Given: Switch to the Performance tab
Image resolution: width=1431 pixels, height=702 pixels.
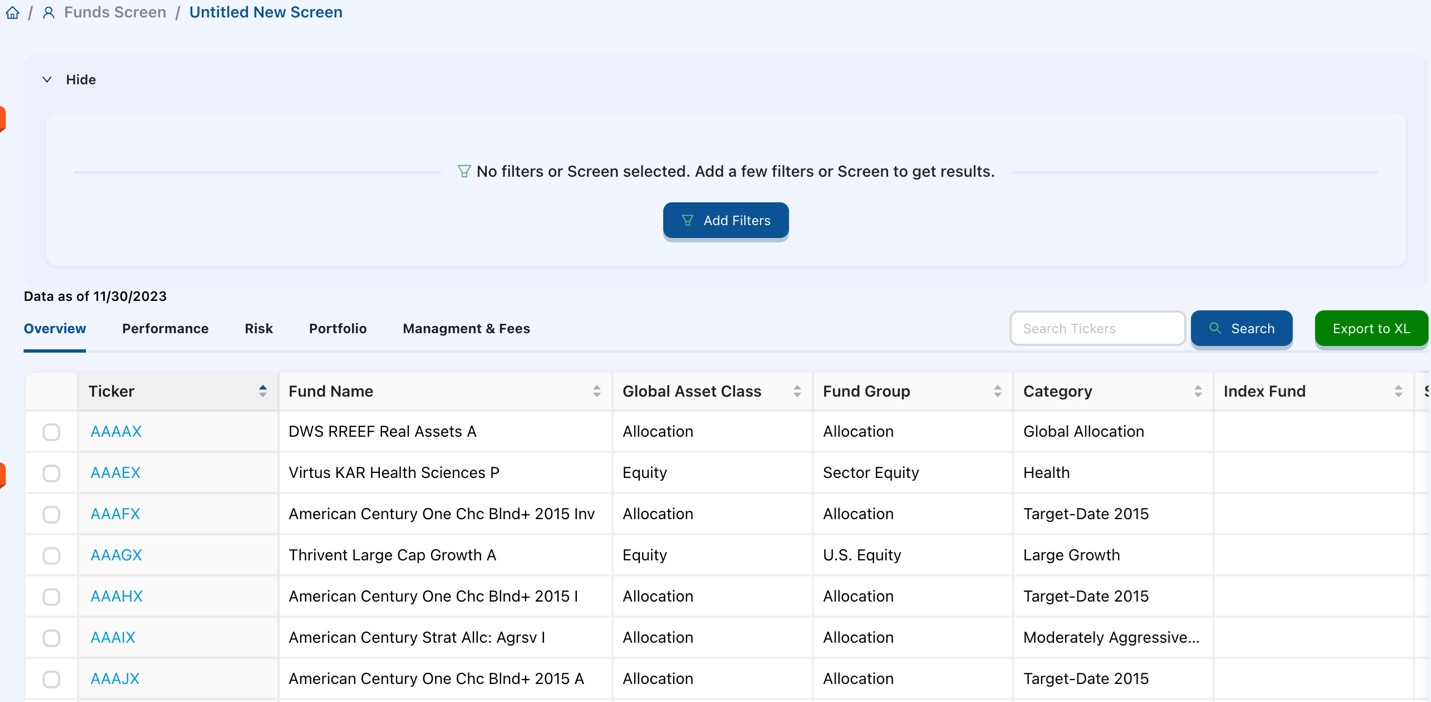Looking at the screenshot, I should pos(165,328).
